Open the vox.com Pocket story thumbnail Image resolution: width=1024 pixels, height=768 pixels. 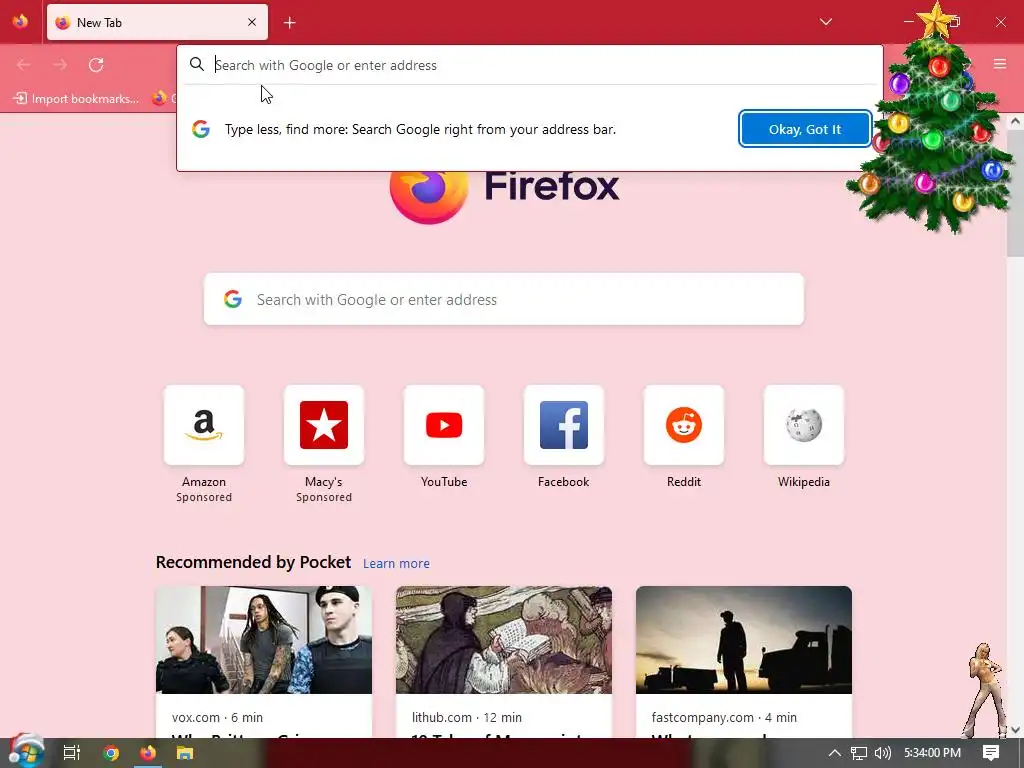(264, 639)
